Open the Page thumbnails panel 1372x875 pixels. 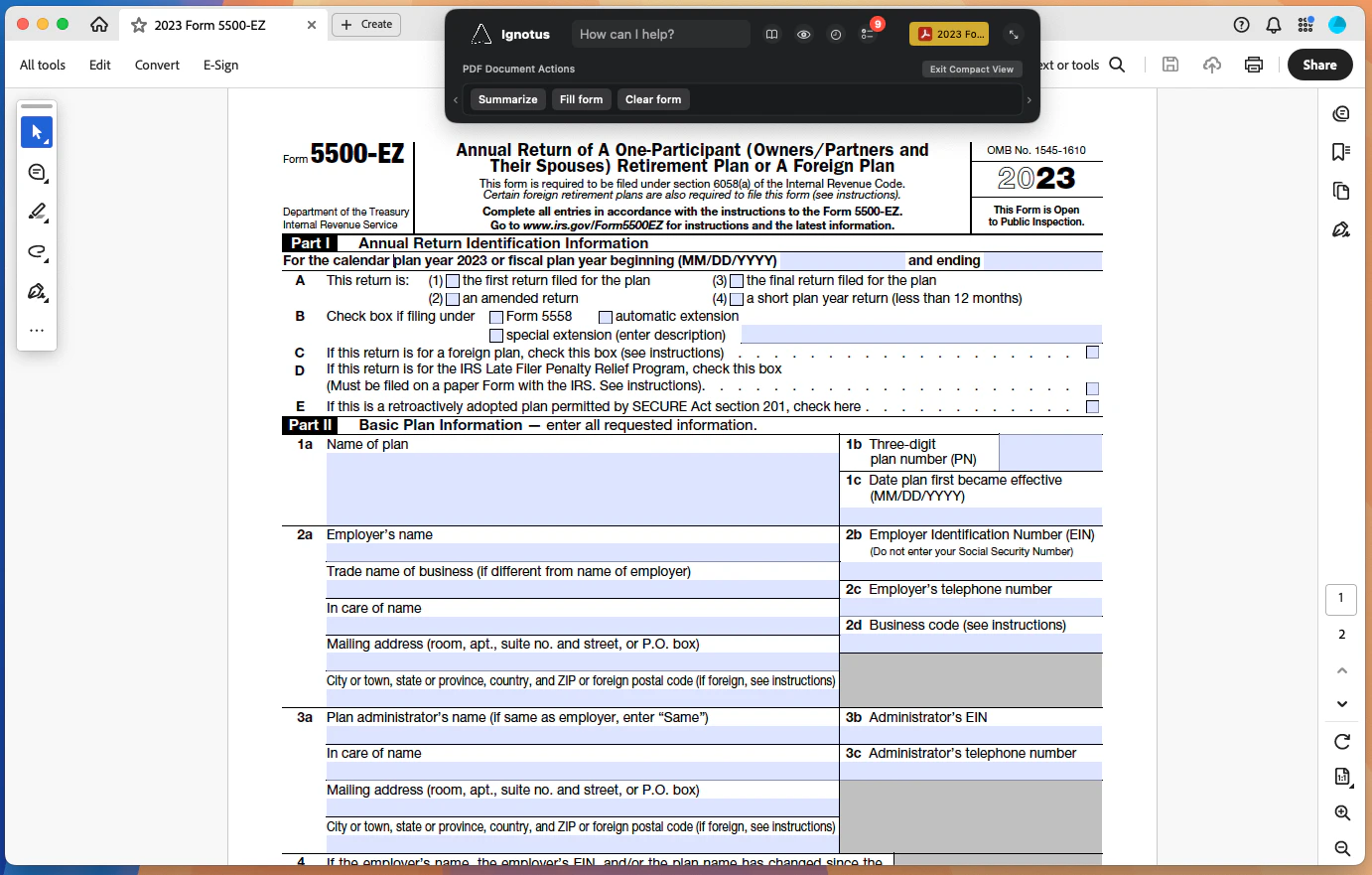pyautogui.click(x=1341, y=191)
